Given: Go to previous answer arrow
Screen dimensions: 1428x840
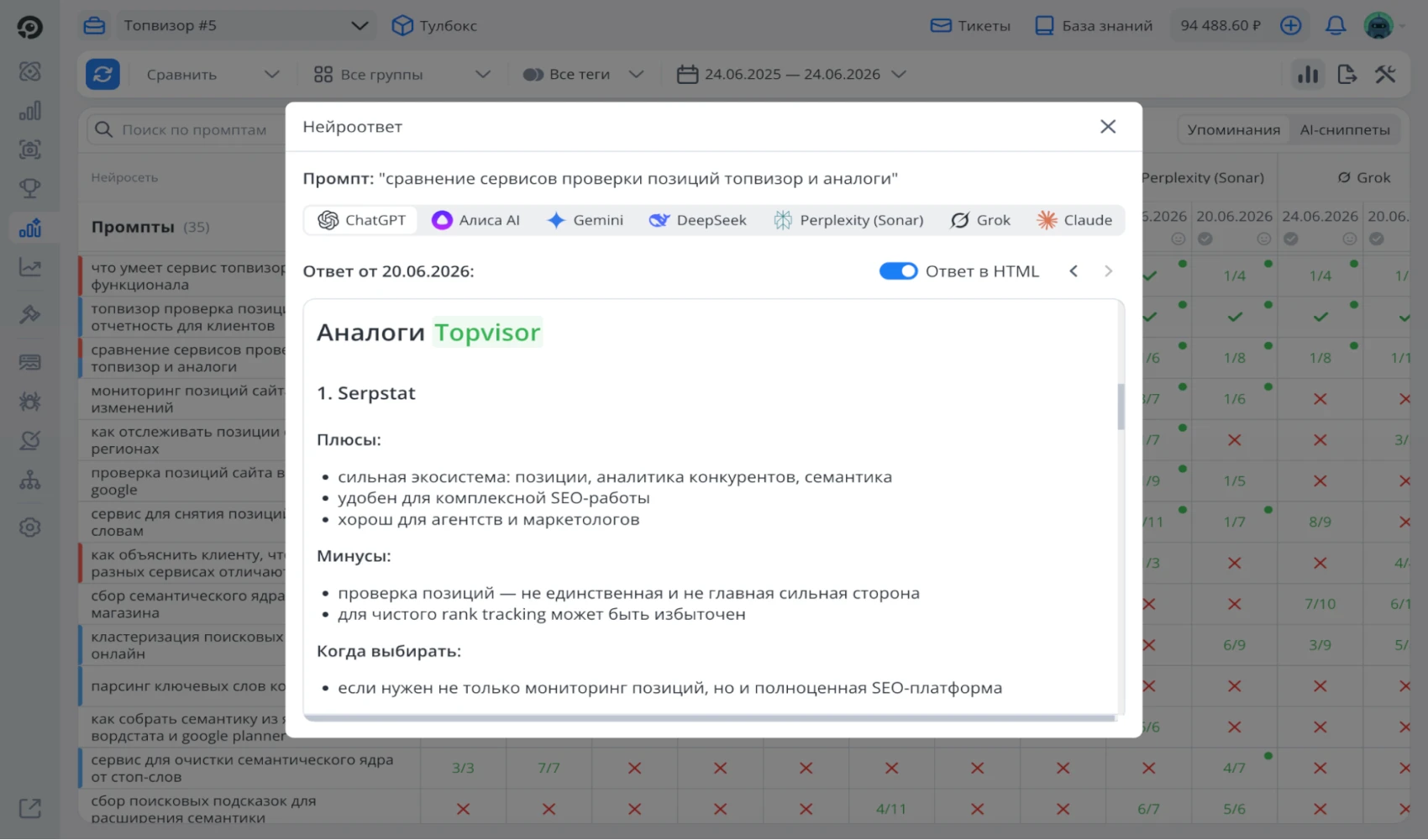Looking at the screenshot, I should click(x=1074, y=270).
